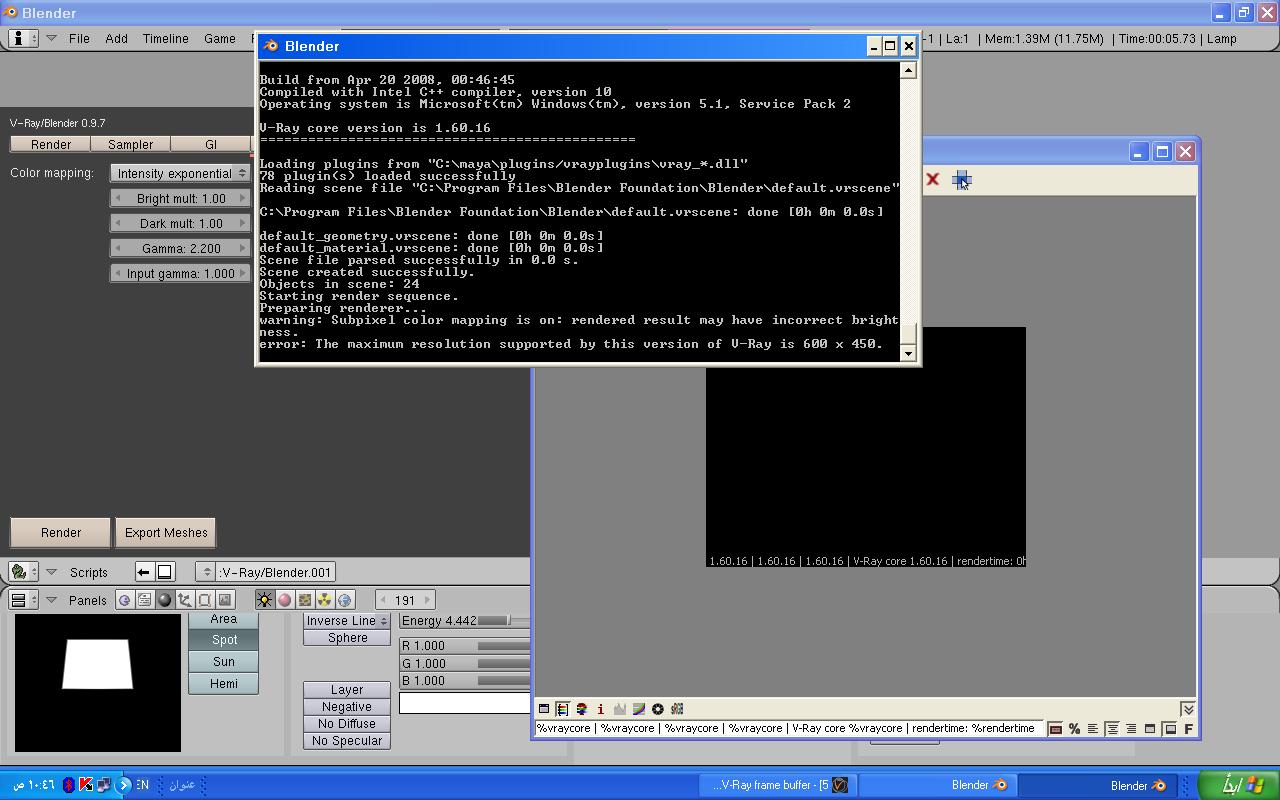
Task: Open the window type selector with 'i' icon
Action: [x=24, y=38]
